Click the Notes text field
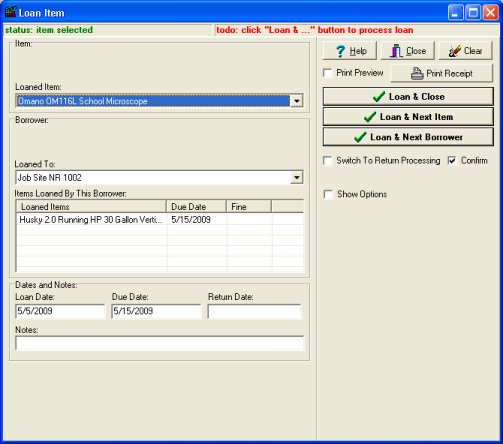This screenshot has width=503, height=444. pos(160,343)
